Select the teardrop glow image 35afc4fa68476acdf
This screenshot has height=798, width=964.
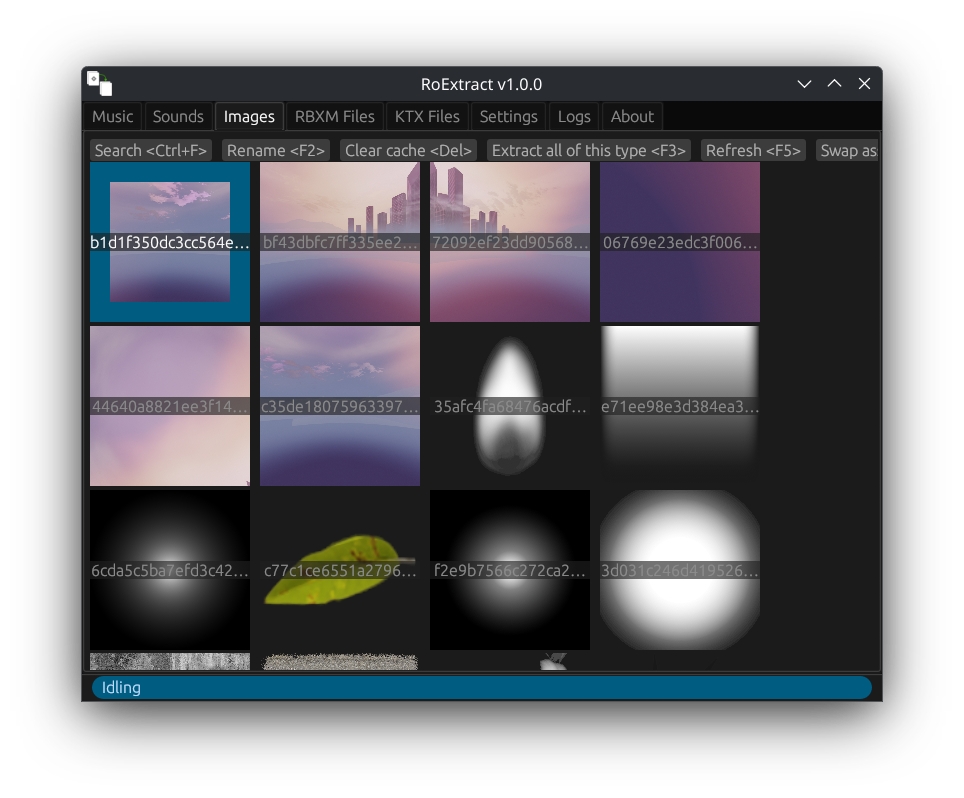(510, 406)
